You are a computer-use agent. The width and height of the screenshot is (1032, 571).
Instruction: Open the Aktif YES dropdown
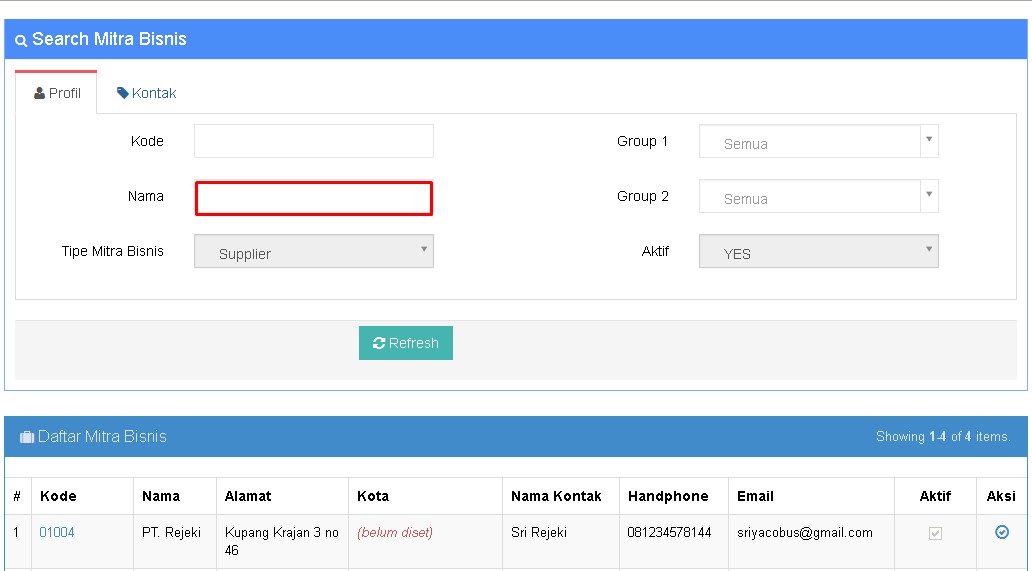click(818, 252)
